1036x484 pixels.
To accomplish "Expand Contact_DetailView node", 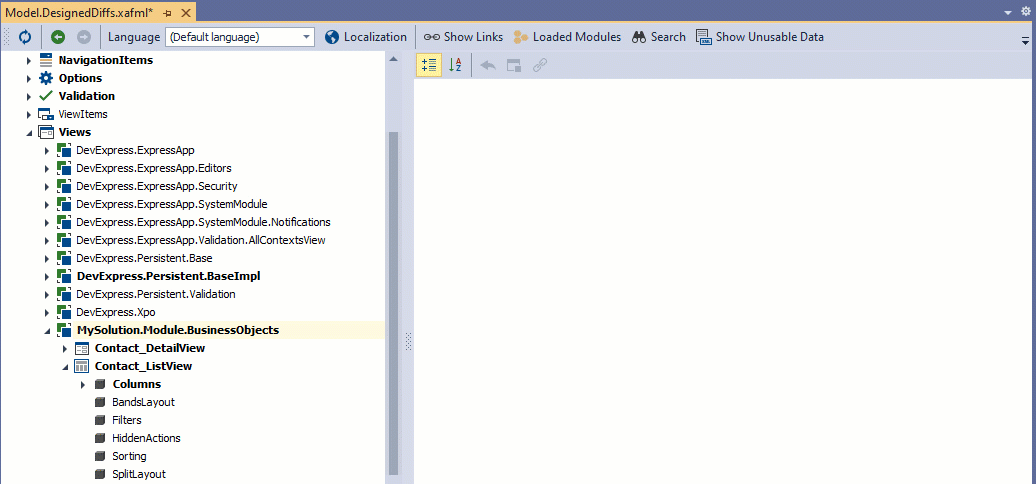I will click(65, 348).
